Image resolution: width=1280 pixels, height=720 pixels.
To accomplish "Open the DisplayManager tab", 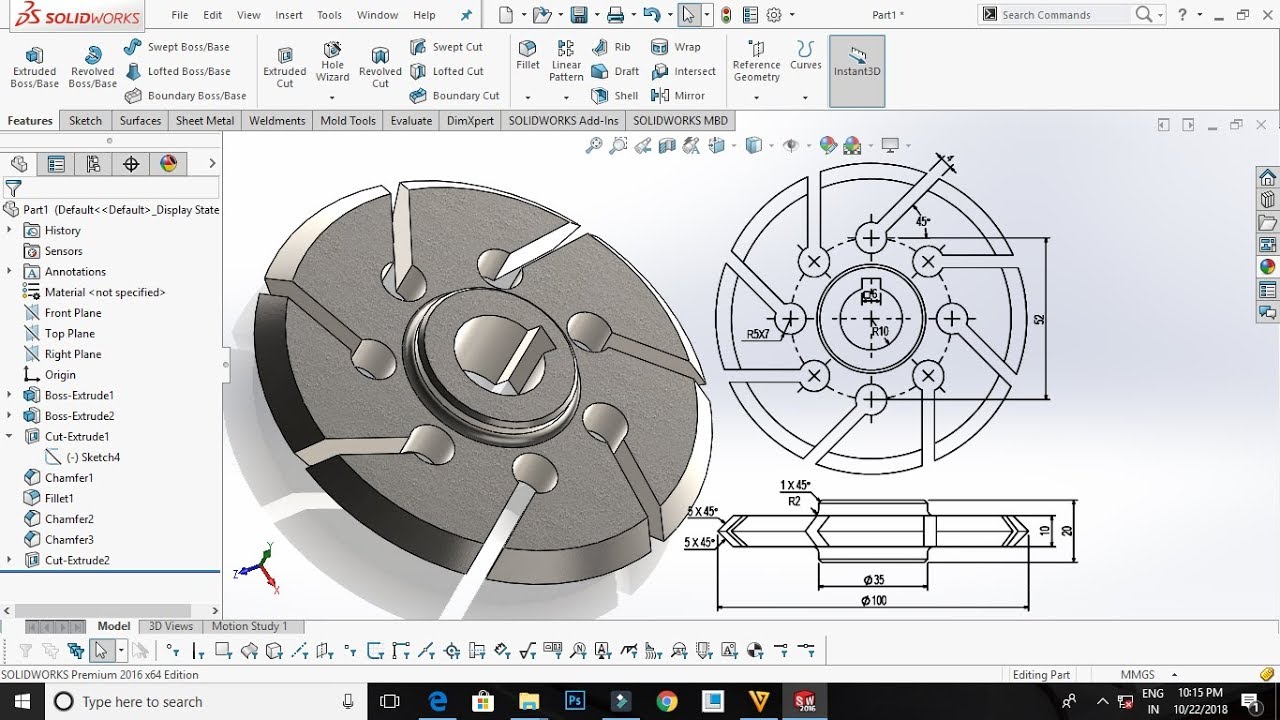I will point(168,164).
